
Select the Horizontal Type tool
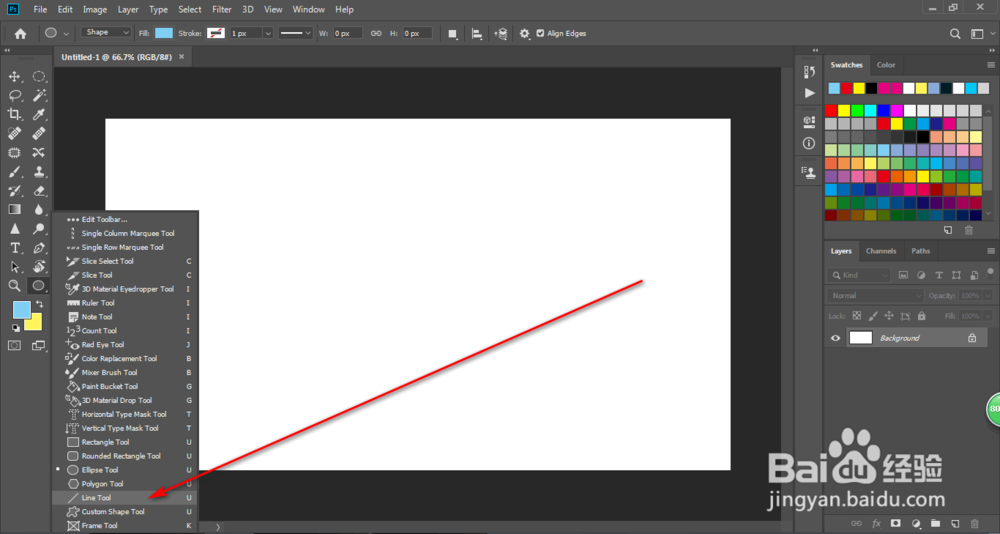(x=14, y=248)
